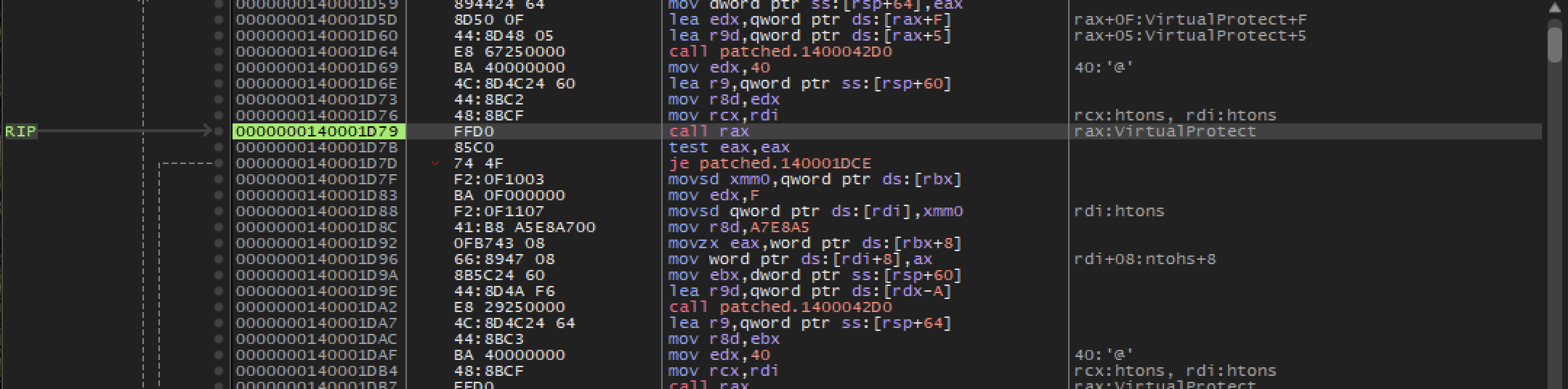The height and width of the screenshot is (389, 1568).
Task: Select 'movzx eax,word ptr ds:[rbx+8]' instruction
Action: (815, 243)
